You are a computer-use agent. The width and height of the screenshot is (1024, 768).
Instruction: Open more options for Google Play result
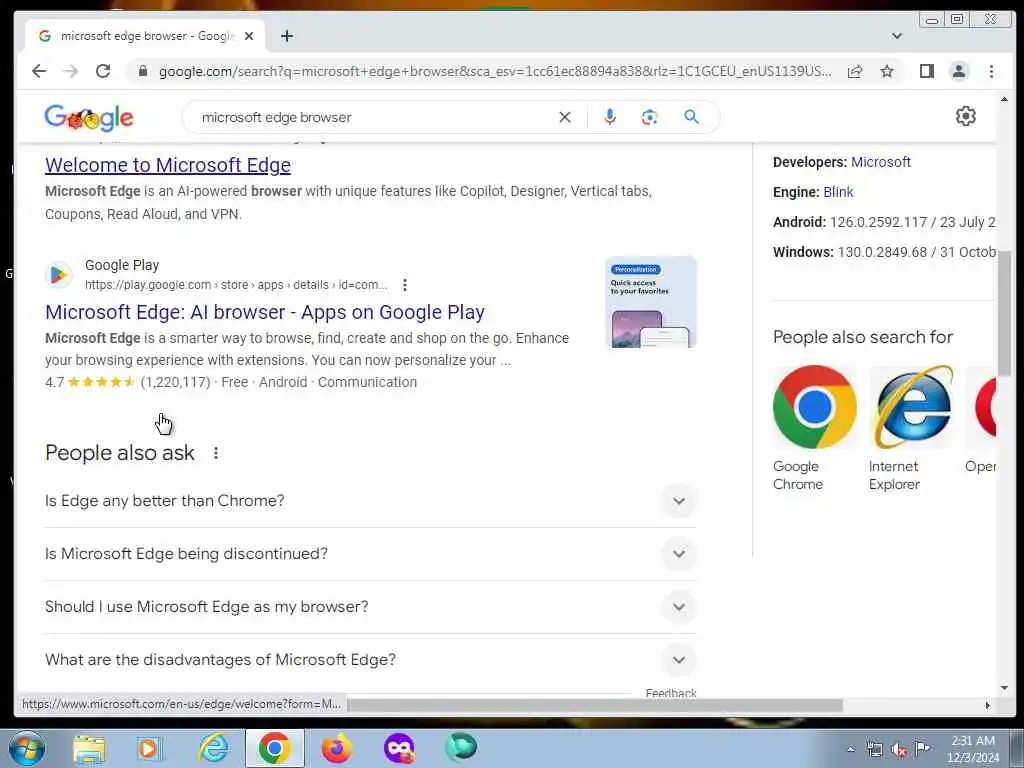(405, 285)
